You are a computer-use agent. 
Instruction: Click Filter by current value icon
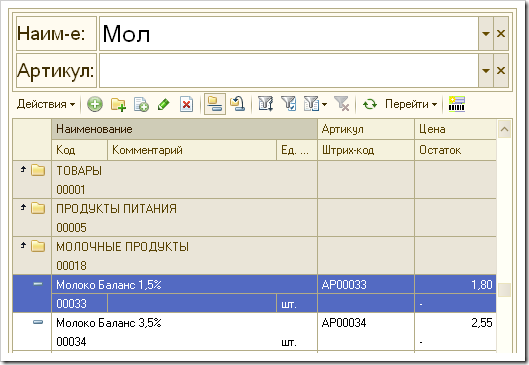pos(289,104)
